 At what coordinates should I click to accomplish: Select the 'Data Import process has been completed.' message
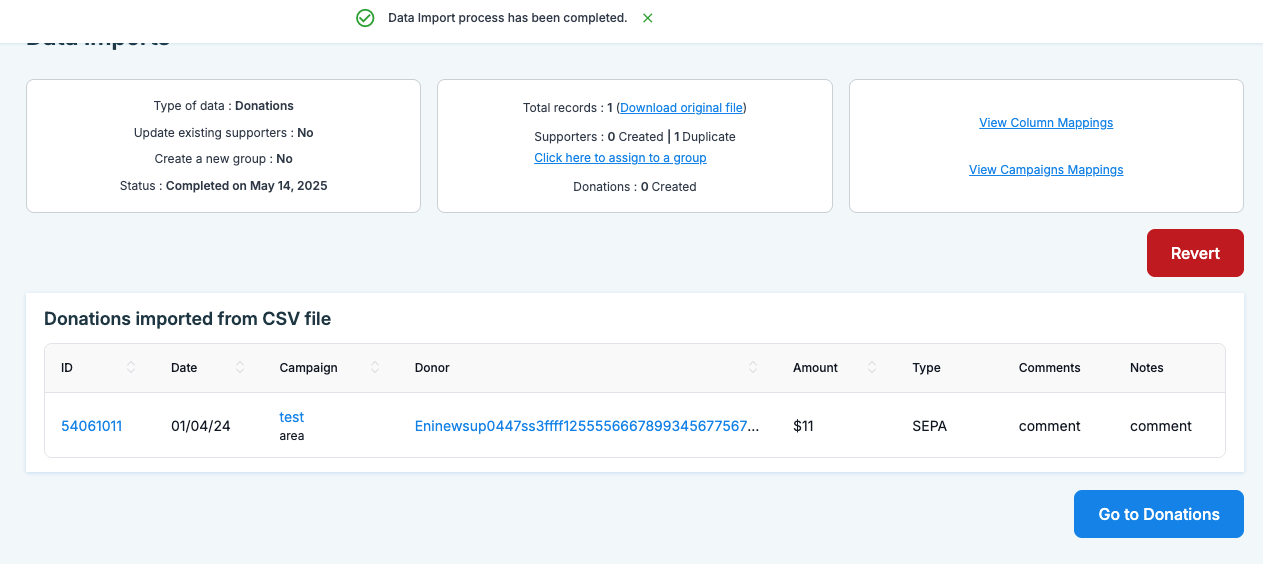point(507,18)
